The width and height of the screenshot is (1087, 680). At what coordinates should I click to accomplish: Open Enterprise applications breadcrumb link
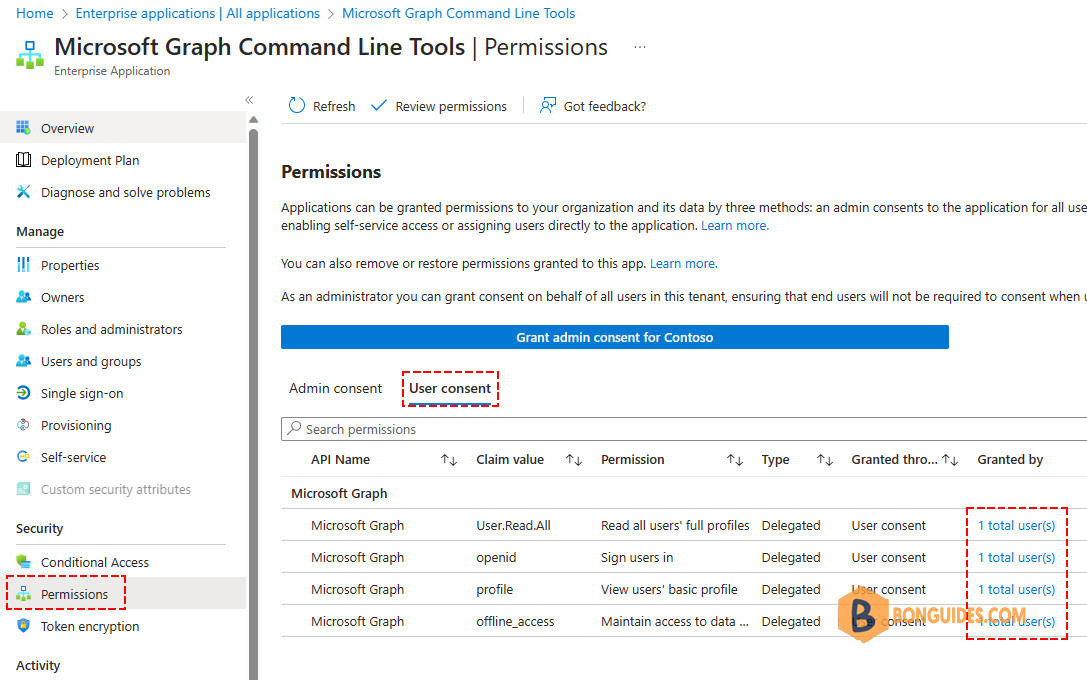198,13
